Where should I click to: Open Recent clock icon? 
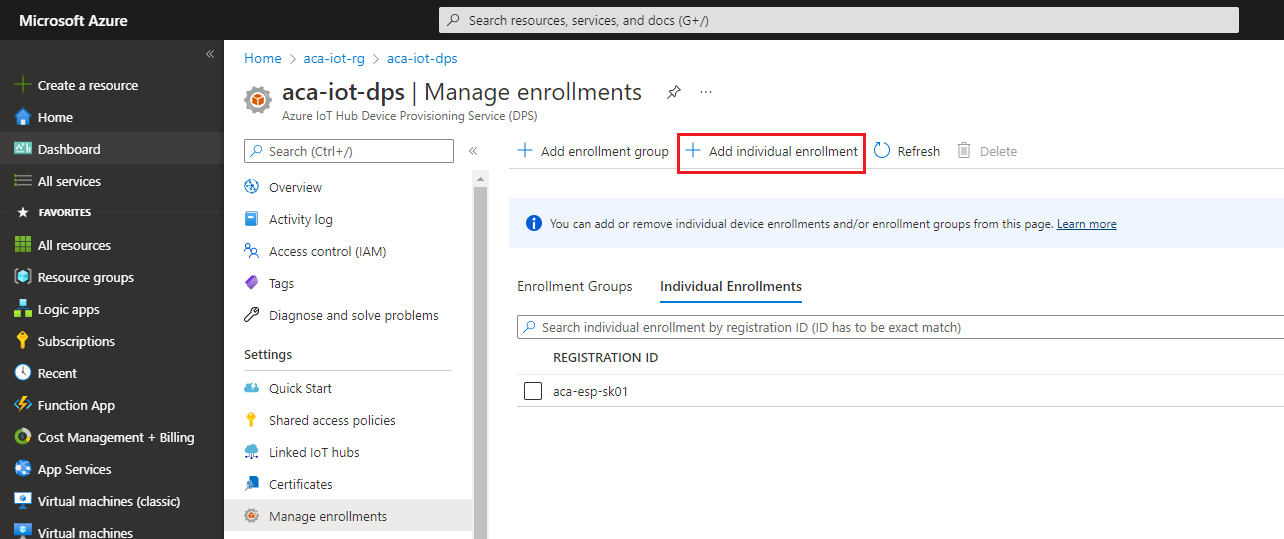tap(23, 373)
